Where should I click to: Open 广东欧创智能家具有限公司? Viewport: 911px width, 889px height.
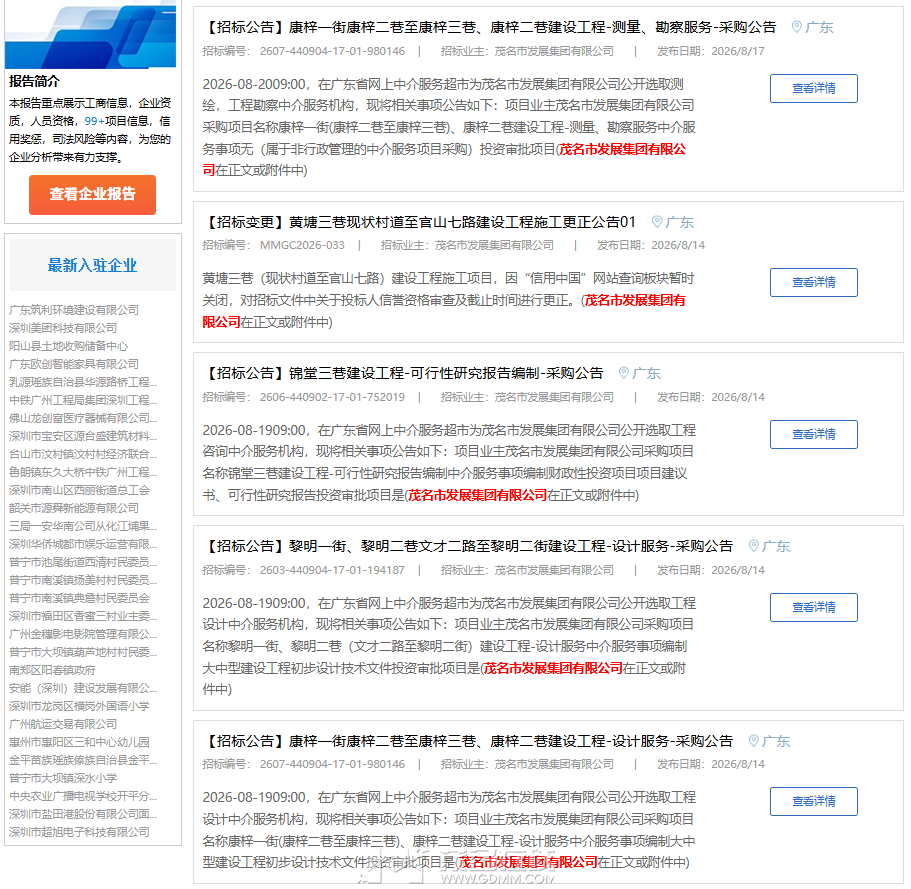point(74,364)
